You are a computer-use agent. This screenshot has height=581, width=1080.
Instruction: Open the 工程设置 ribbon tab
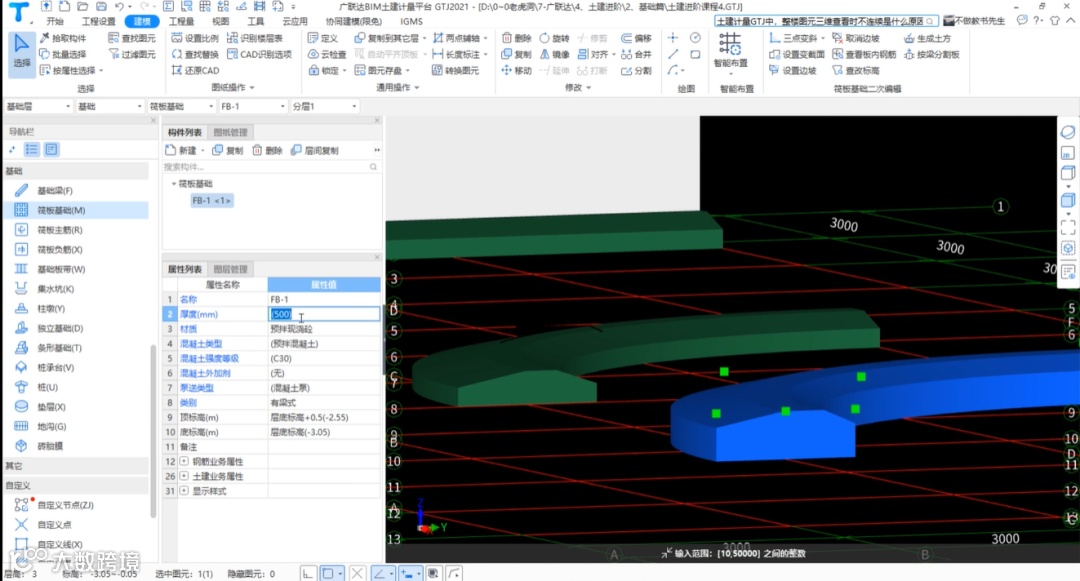(x=99, y=21)
